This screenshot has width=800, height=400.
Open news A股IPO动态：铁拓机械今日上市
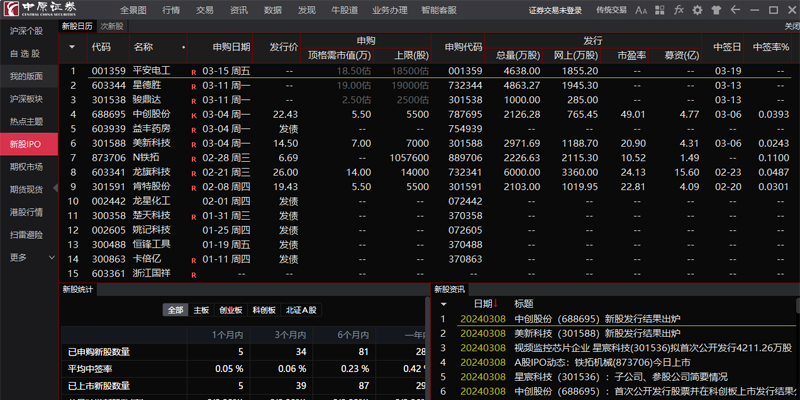pyautogui.click(x=602, y=363)
